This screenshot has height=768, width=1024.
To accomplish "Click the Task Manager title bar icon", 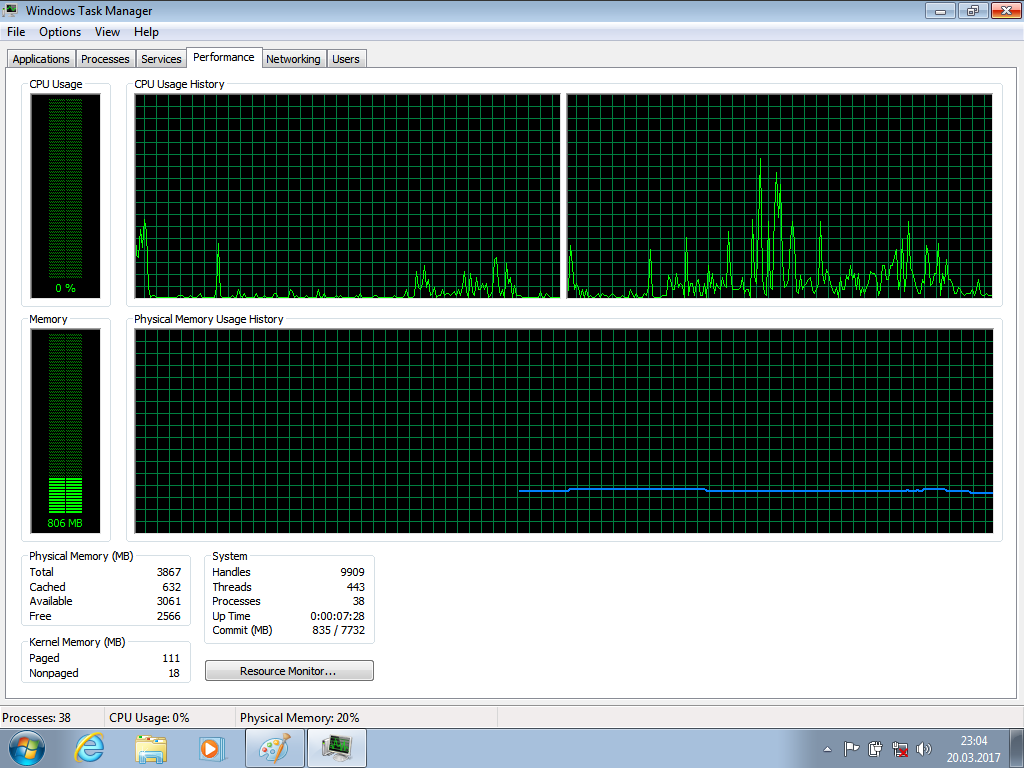I will pyautogui.click(x=10, y=10).
